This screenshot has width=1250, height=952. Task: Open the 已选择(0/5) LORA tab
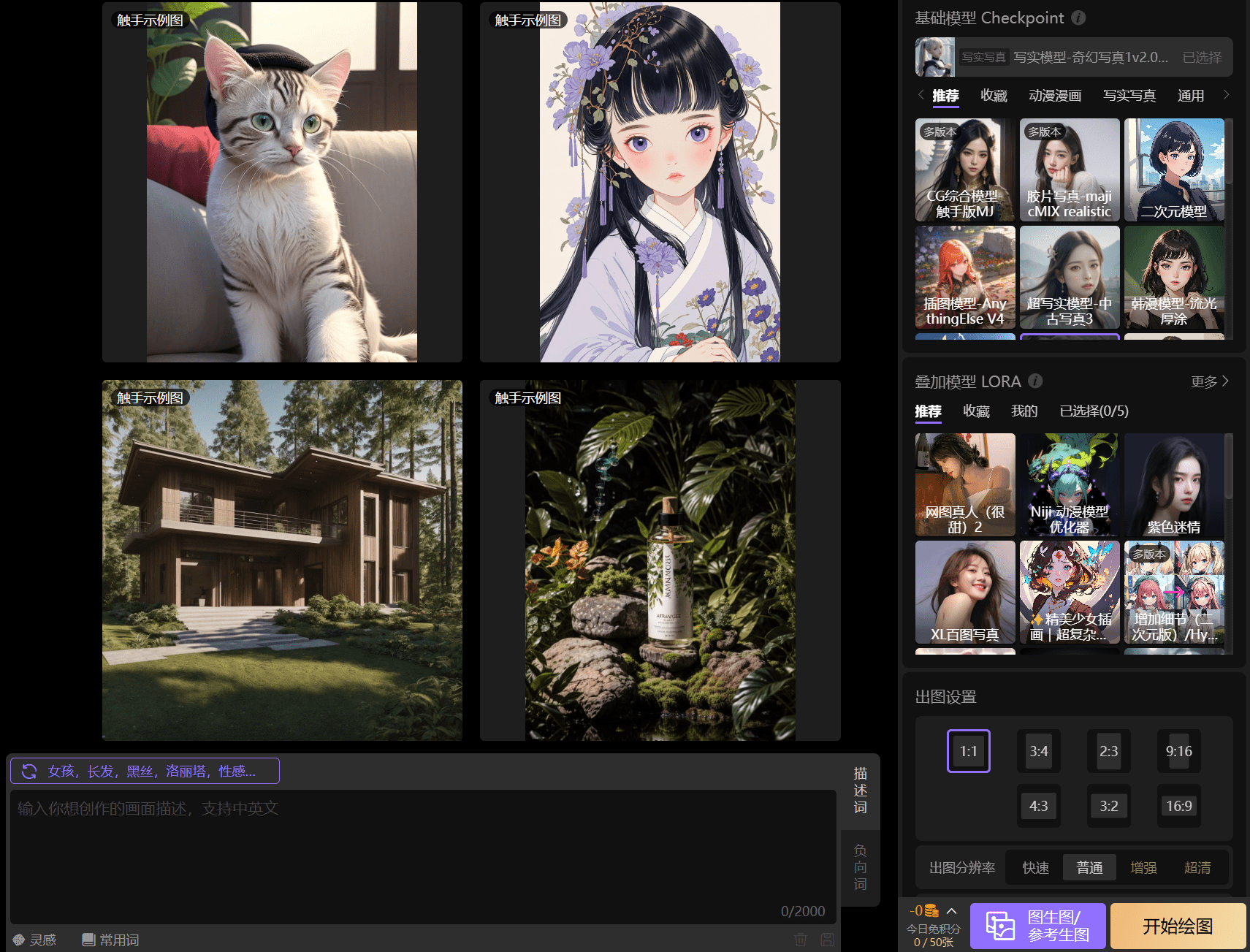[1094, 411]
